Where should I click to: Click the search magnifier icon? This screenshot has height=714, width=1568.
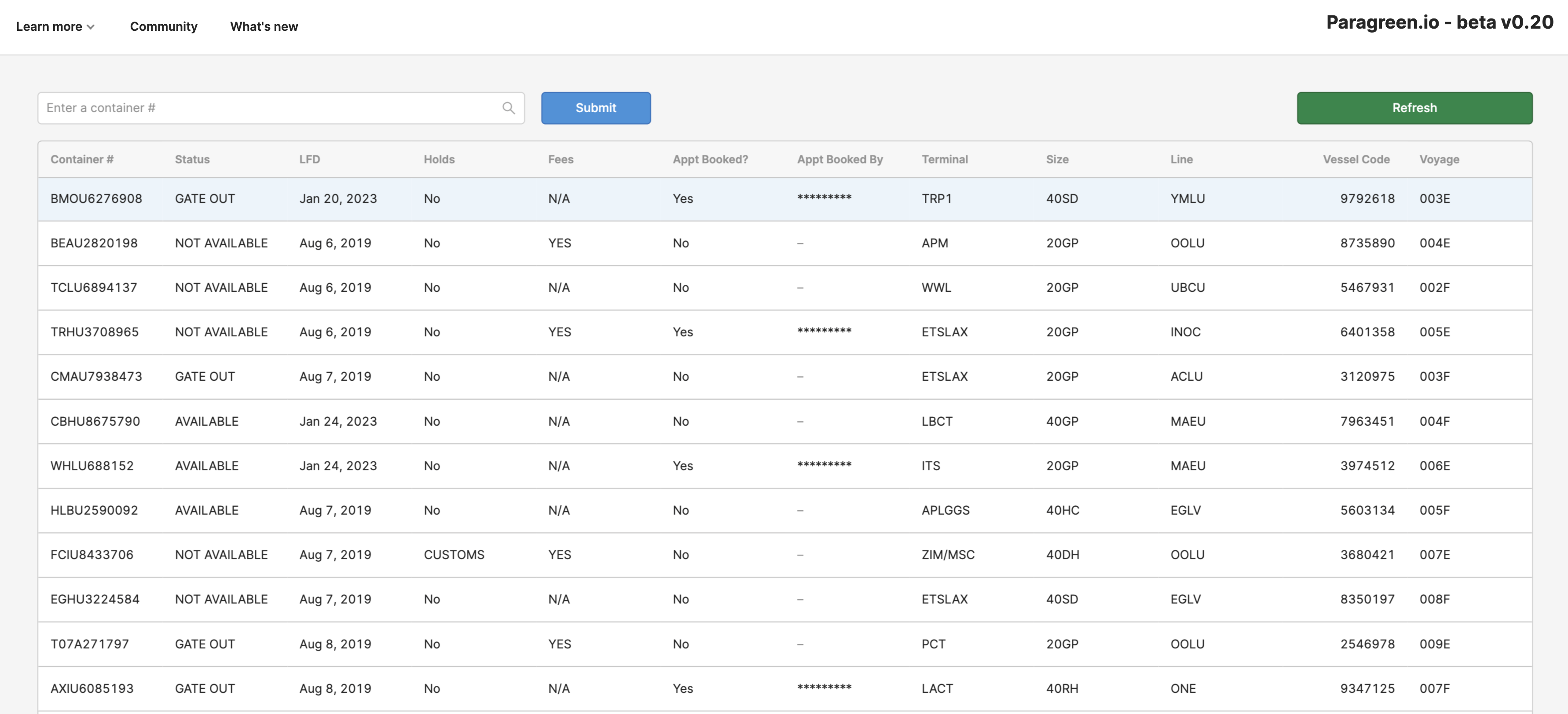pos(508,108)
